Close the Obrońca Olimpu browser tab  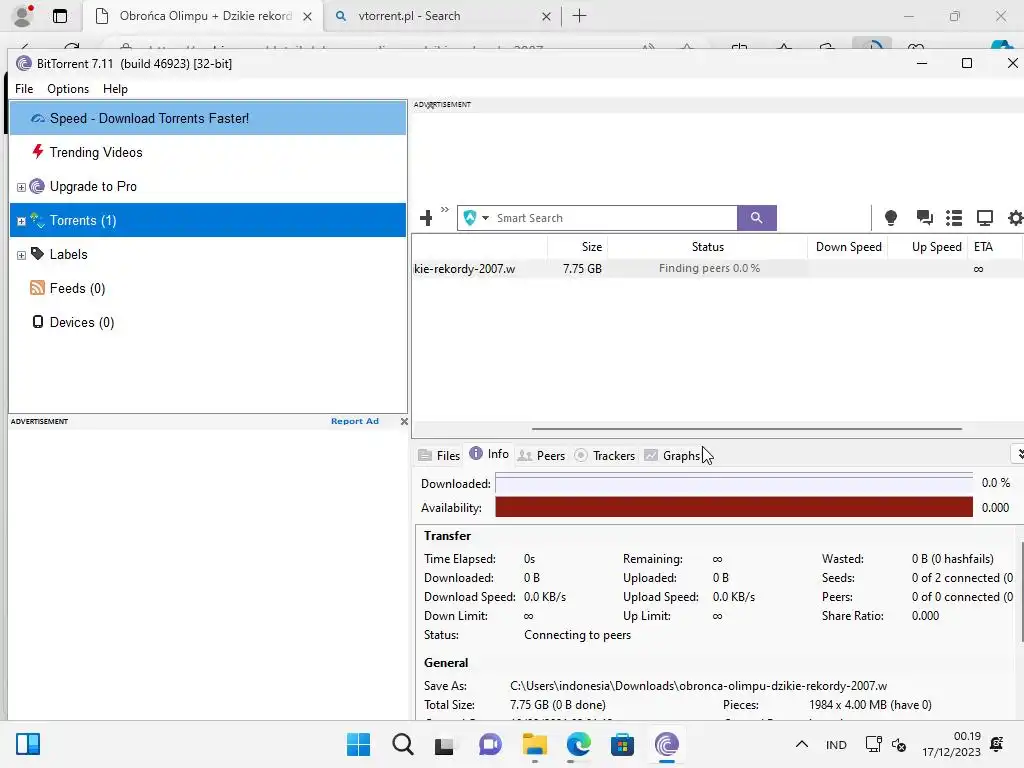(x=307, y=16)
